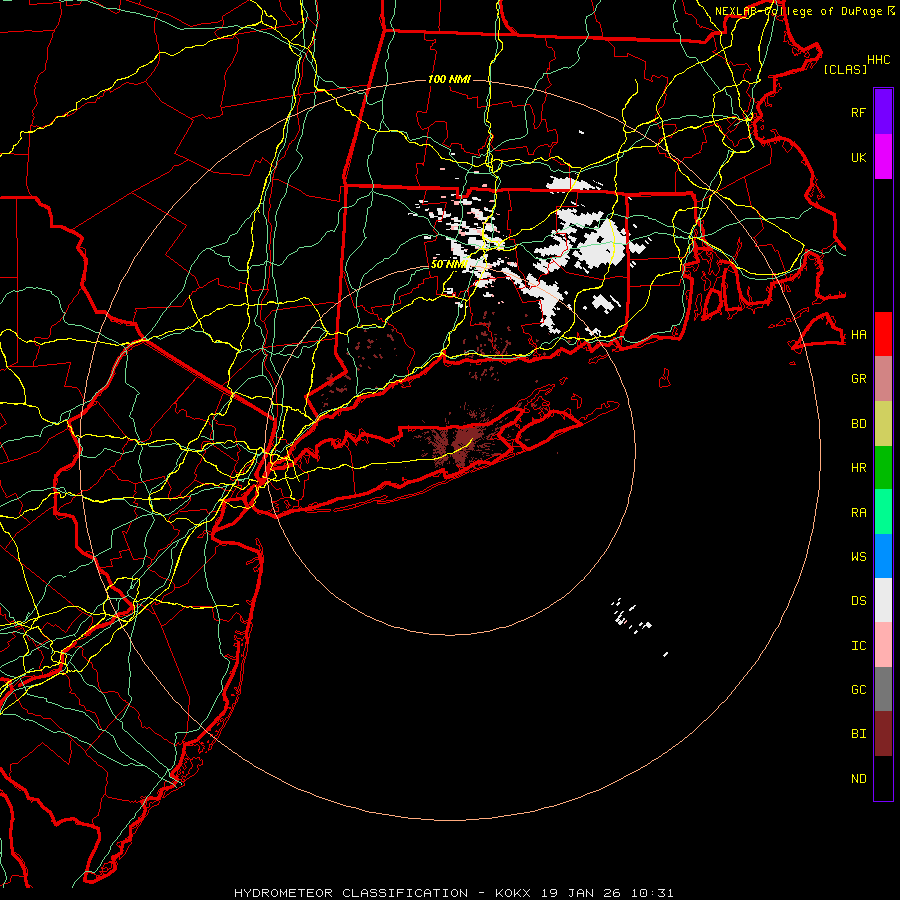
Task: Click the 'ND' legend label
Action: (858, 779)
